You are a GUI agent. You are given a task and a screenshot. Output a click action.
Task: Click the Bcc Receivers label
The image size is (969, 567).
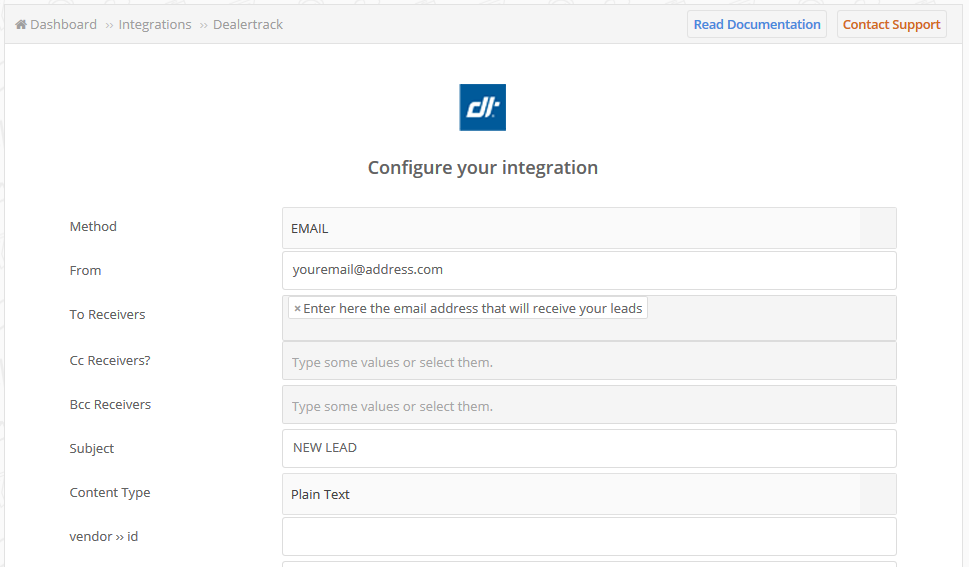coord(110,404)
